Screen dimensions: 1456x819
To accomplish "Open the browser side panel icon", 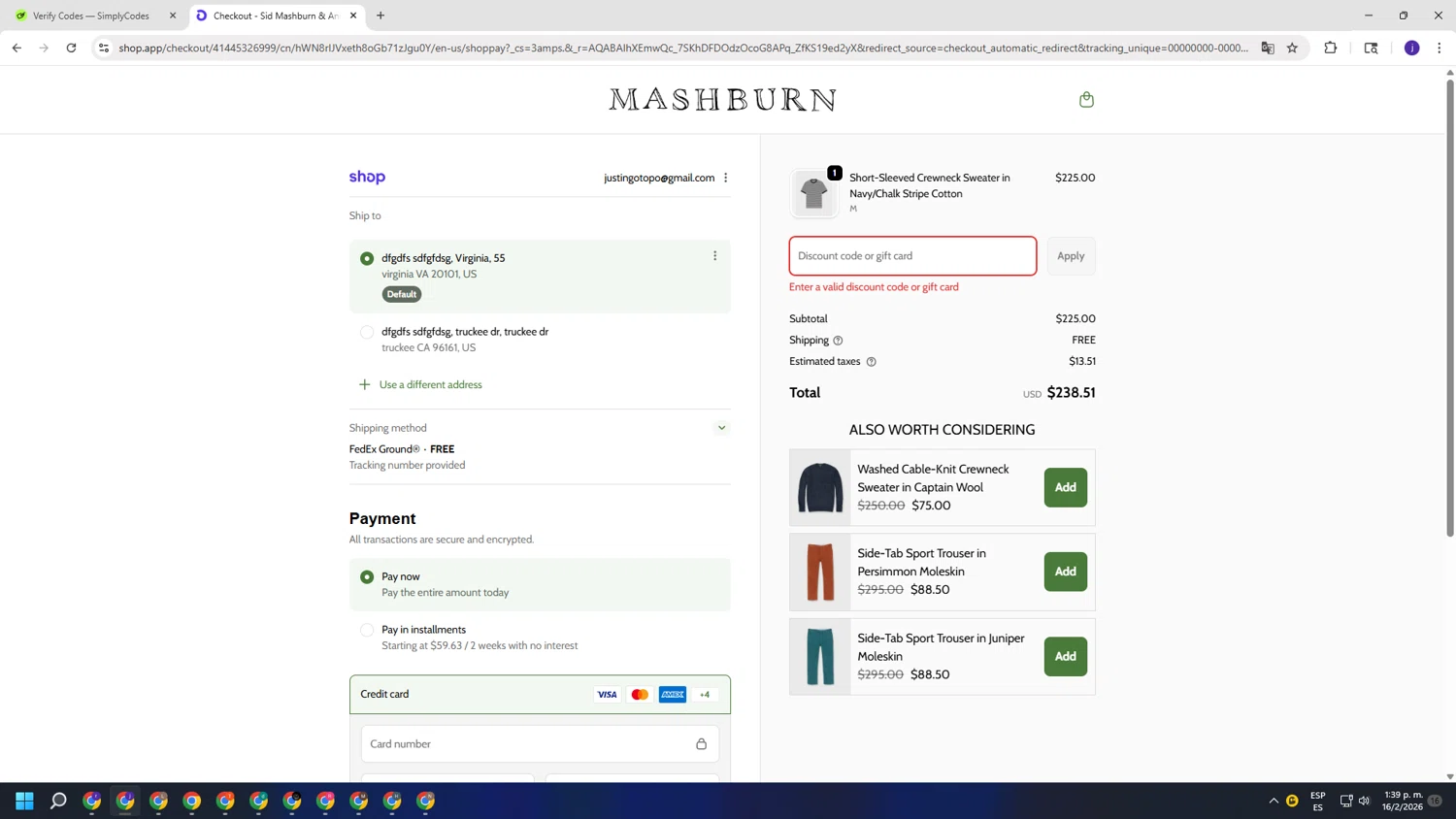I will pyautogui.click(x=1371, y=48).
